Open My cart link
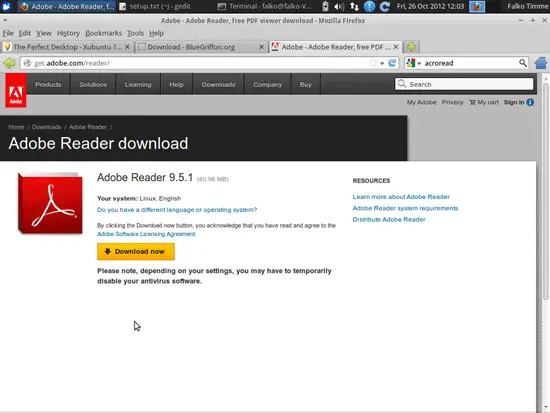550x413 pixels. point(484,102)
